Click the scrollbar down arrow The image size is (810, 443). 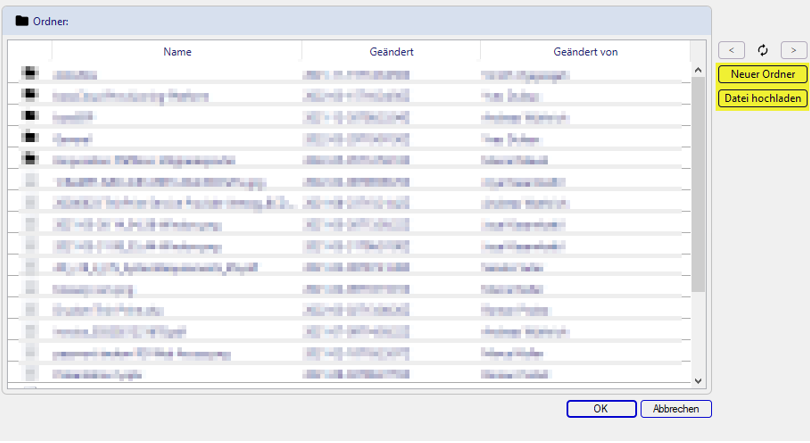click(x=698, y=380)
